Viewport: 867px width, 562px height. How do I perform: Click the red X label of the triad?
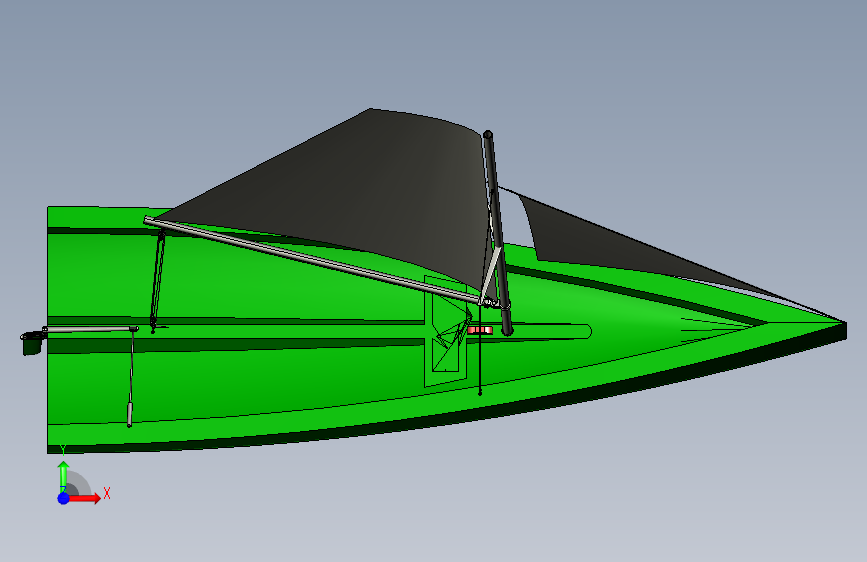point(107,493)
